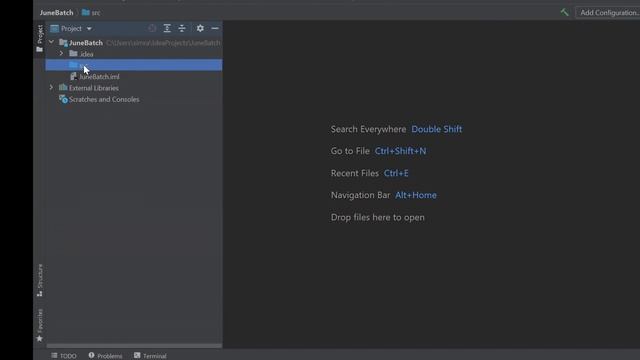The width and height of the screenshot is (640, 360).
Task: Collapse the JuneBatch root node
Action: point(51,42)
